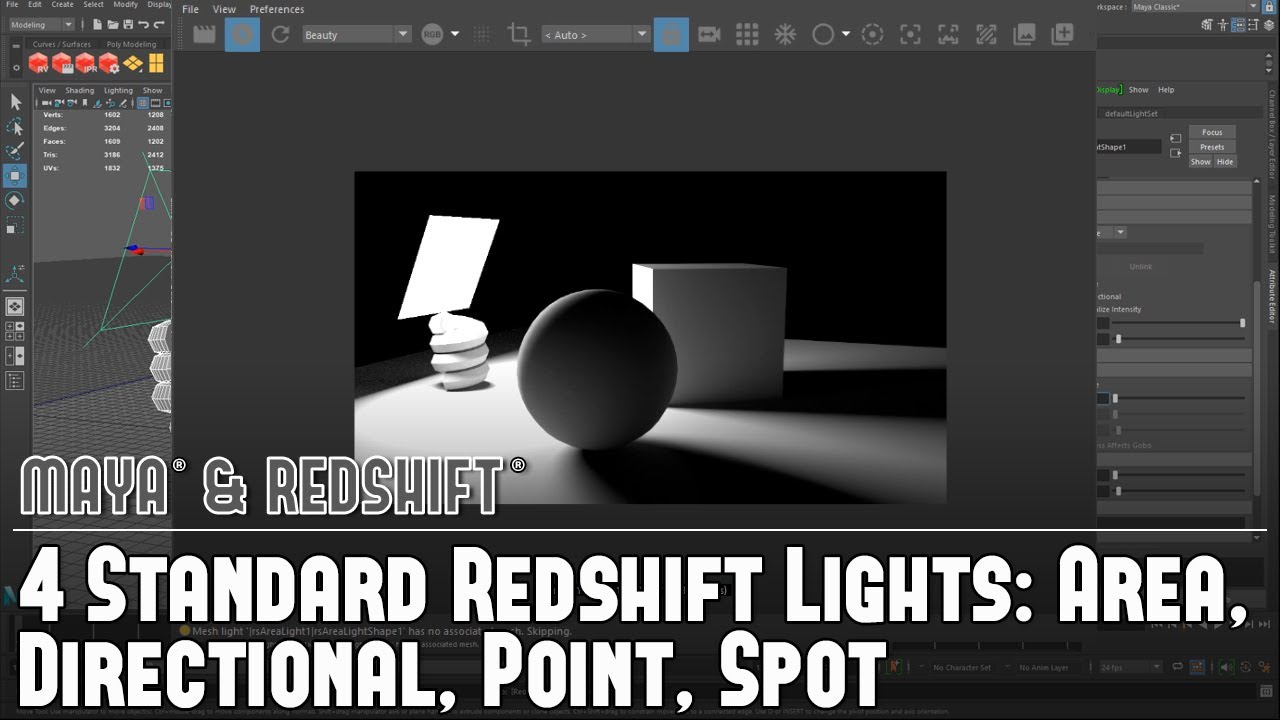The width and height of the screenshot is (1280, 720).
Task: Open Attribute Editor Help menu
Action: [1166, 90]
